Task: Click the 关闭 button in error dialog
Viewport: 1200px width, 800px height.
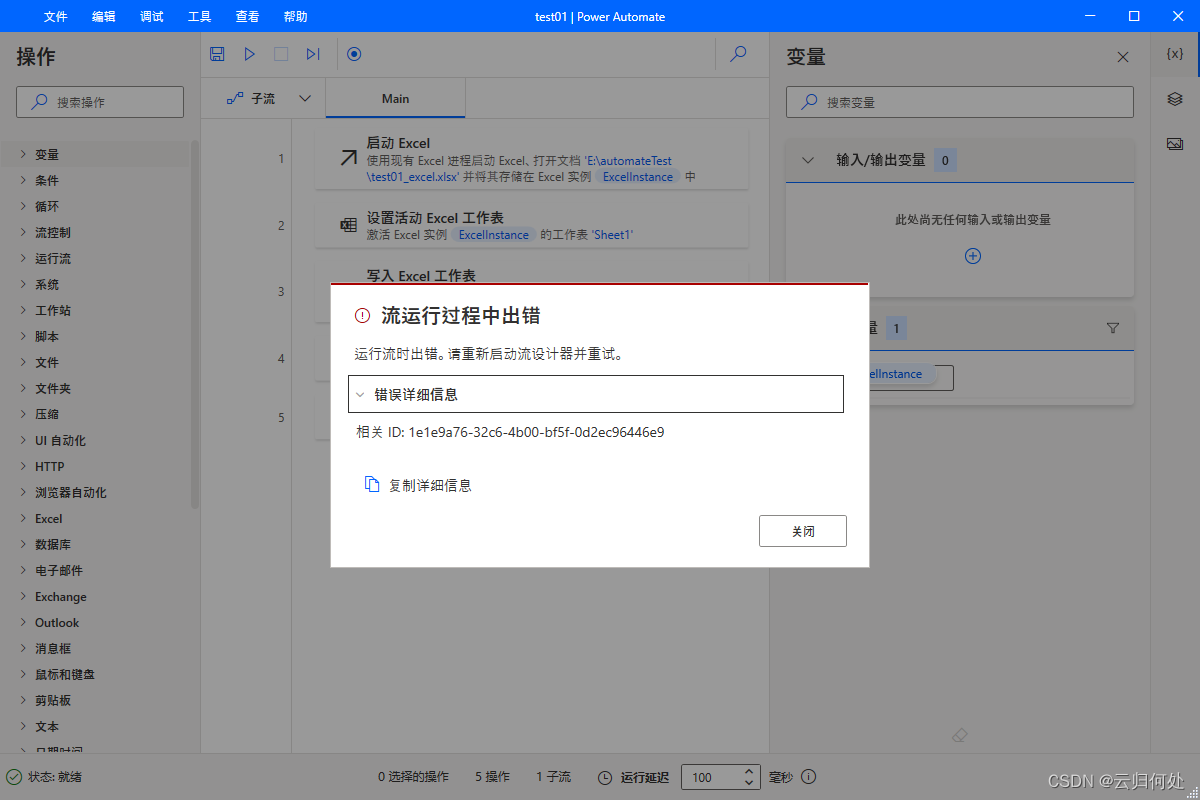Action: (802, 530)
